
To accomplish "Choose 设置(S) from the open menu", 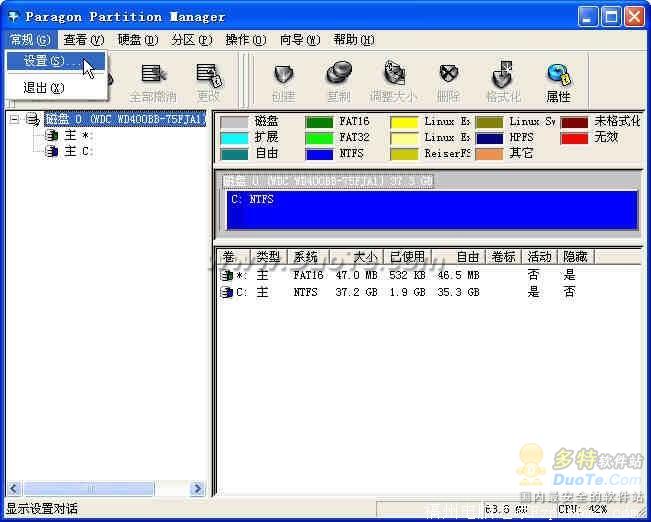I will tap(56, 61).
